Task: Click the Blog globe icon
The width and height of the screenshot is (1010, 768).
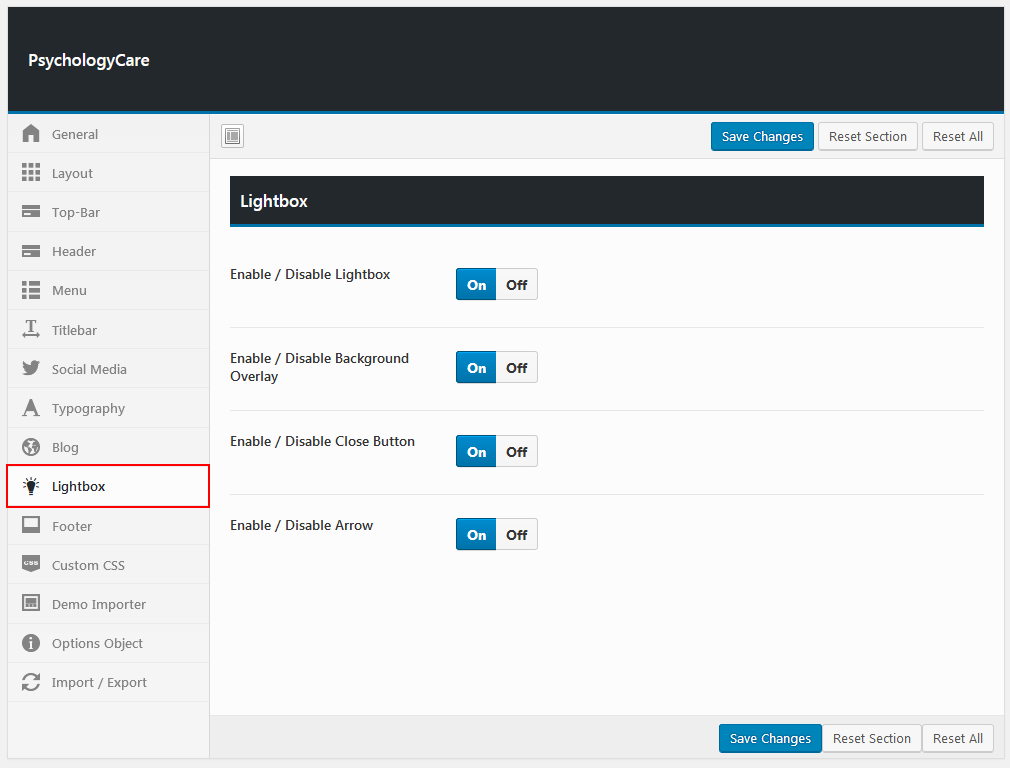Action: pyautogui.click(x=31, y=447)
